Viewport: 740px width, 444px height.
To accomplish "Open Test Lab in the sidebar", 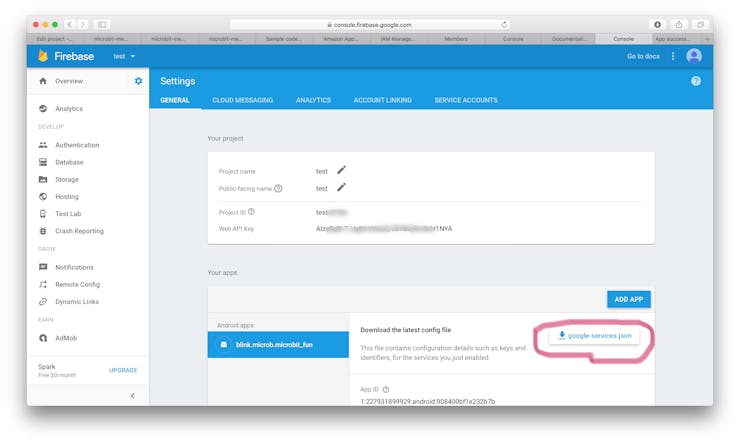I will point(68,214).
